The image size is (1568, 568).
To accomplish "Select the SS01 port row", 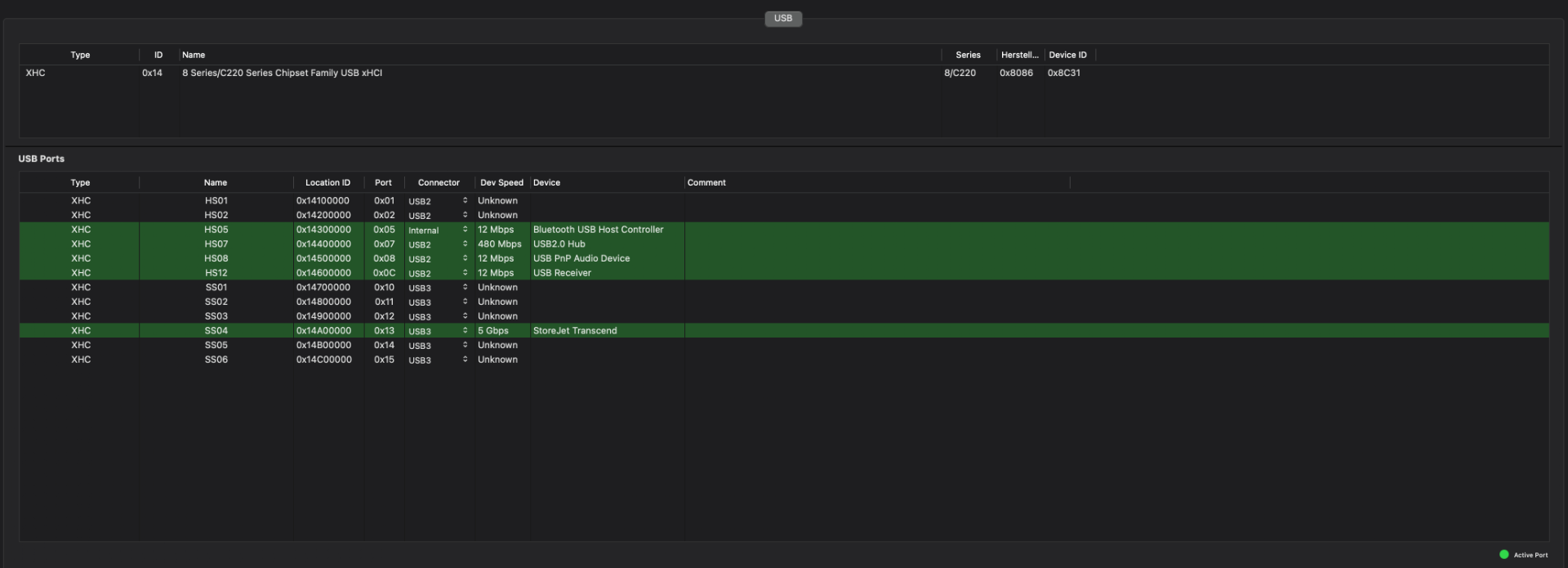I will (x=216, y=288).
